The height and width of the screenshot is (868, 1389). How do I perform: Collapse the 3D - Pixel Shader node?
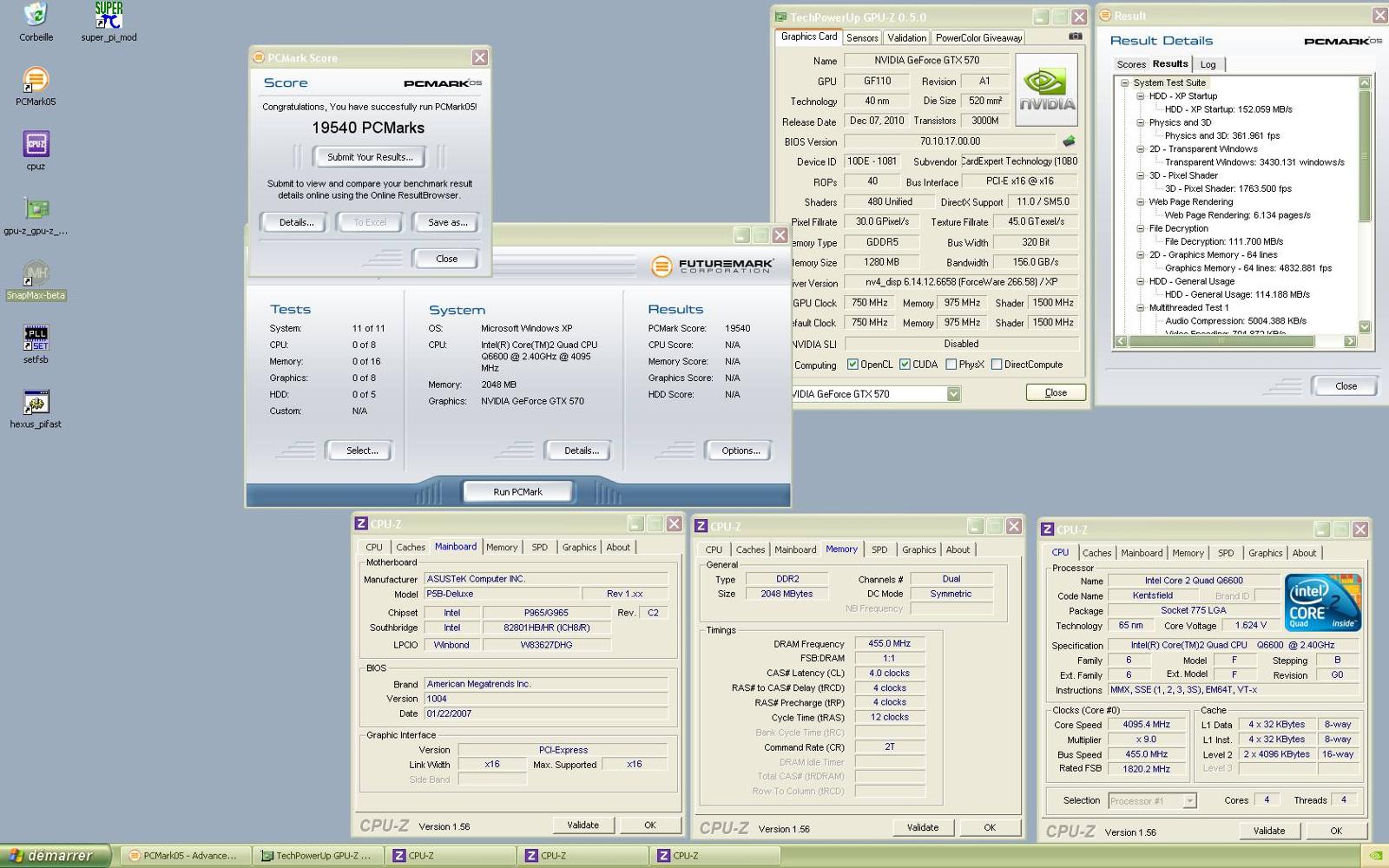coord(1141,176)
